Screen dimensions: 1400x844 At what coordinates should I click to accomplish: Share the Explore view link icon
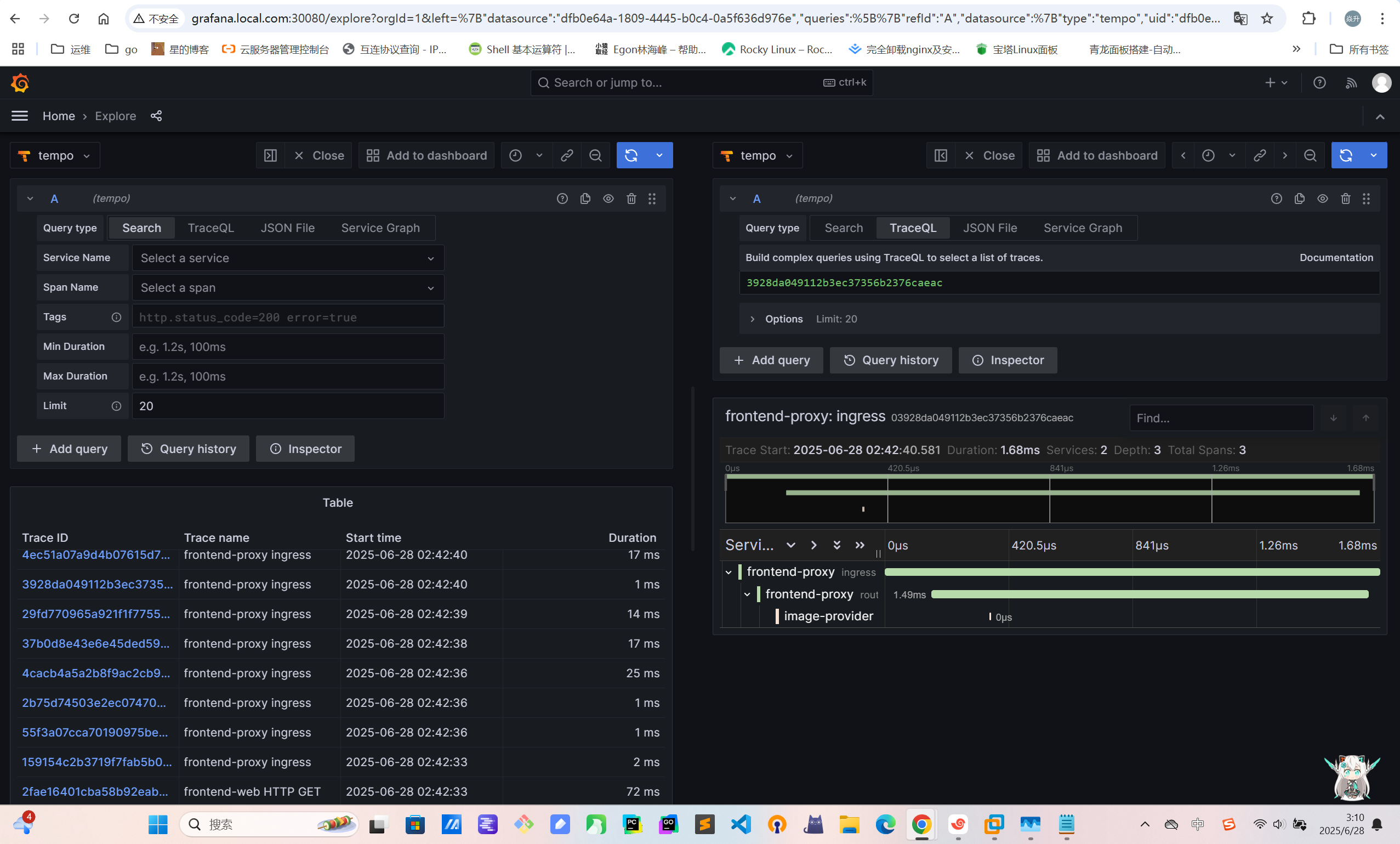pyautogui.click(x=156, y=116)
